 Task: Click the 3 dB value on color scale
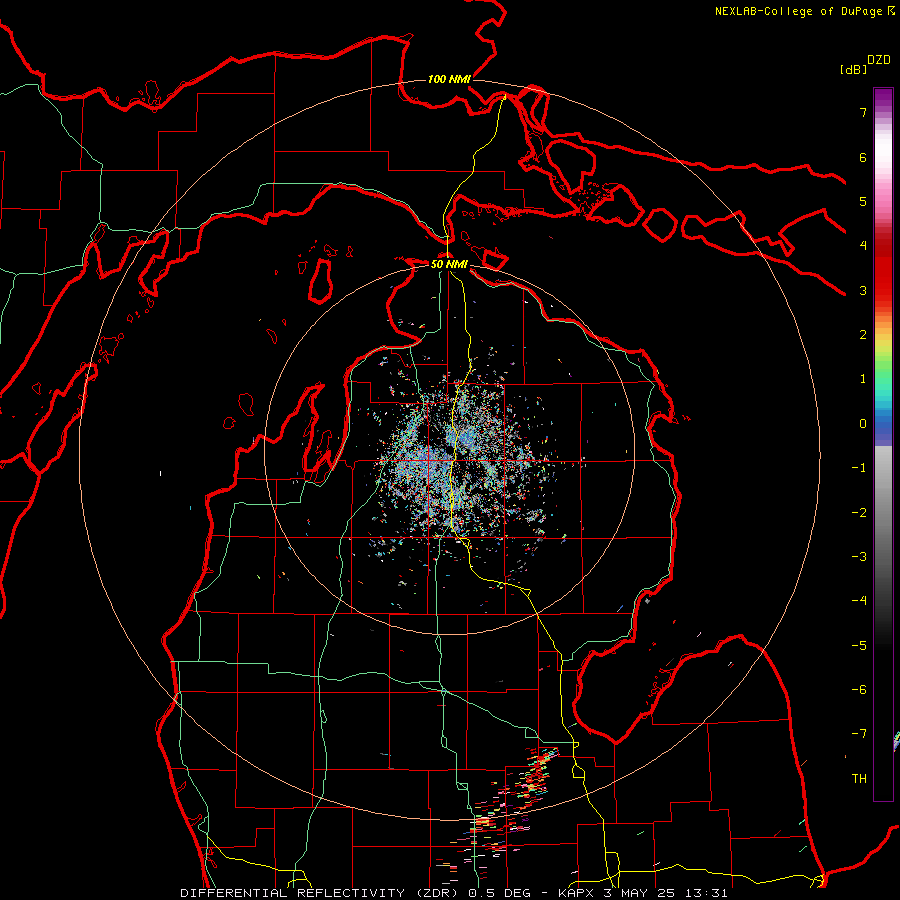tap(863, 290)
